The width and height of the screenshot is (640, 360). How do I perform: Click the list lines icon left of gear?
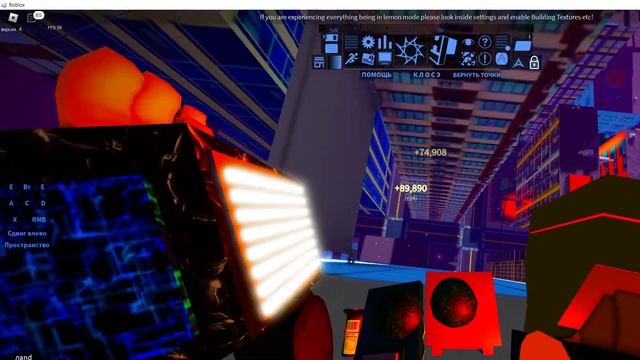[x=351, y=42]
